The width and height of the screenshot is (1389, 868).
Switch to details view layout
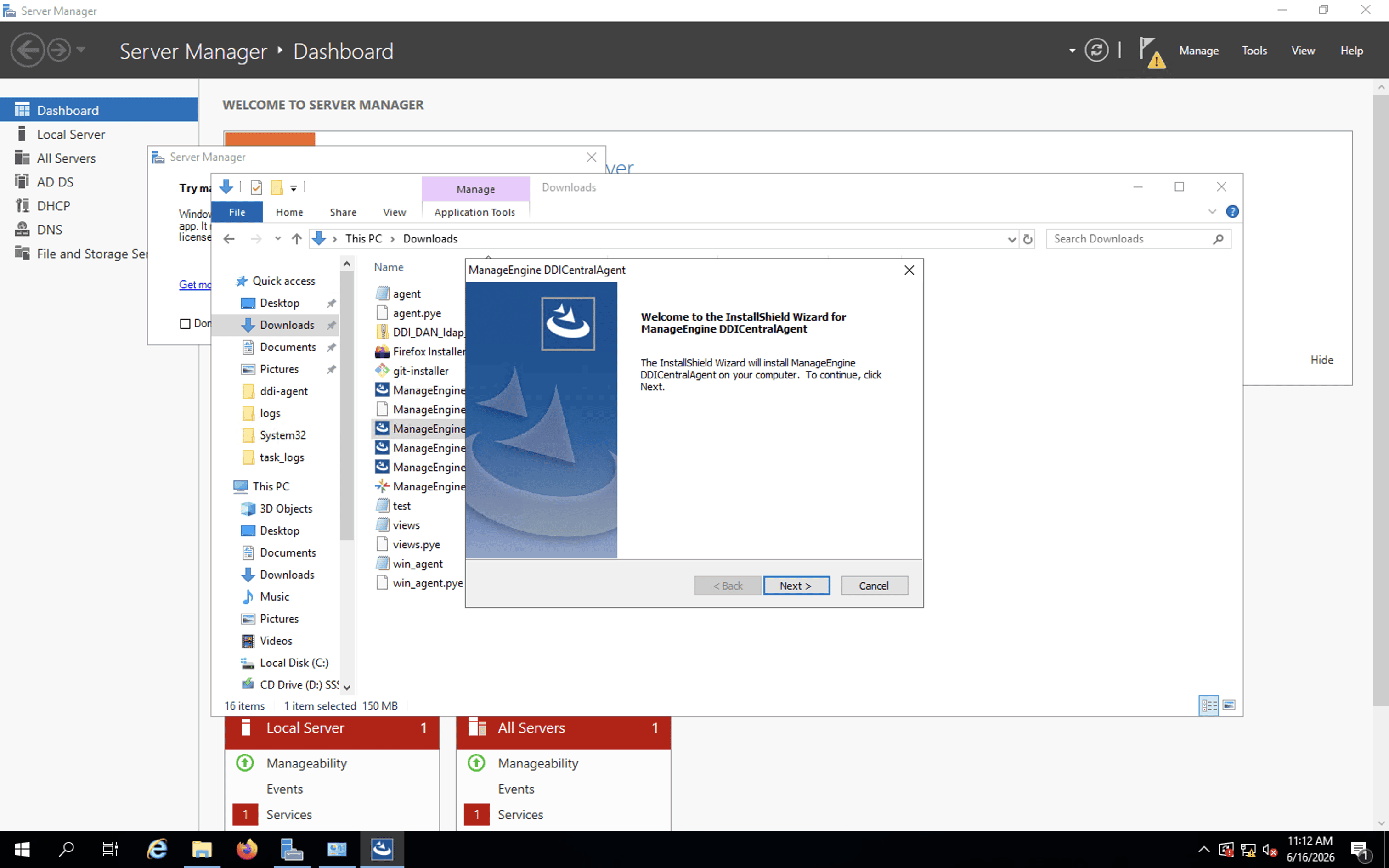point(1209,705)
